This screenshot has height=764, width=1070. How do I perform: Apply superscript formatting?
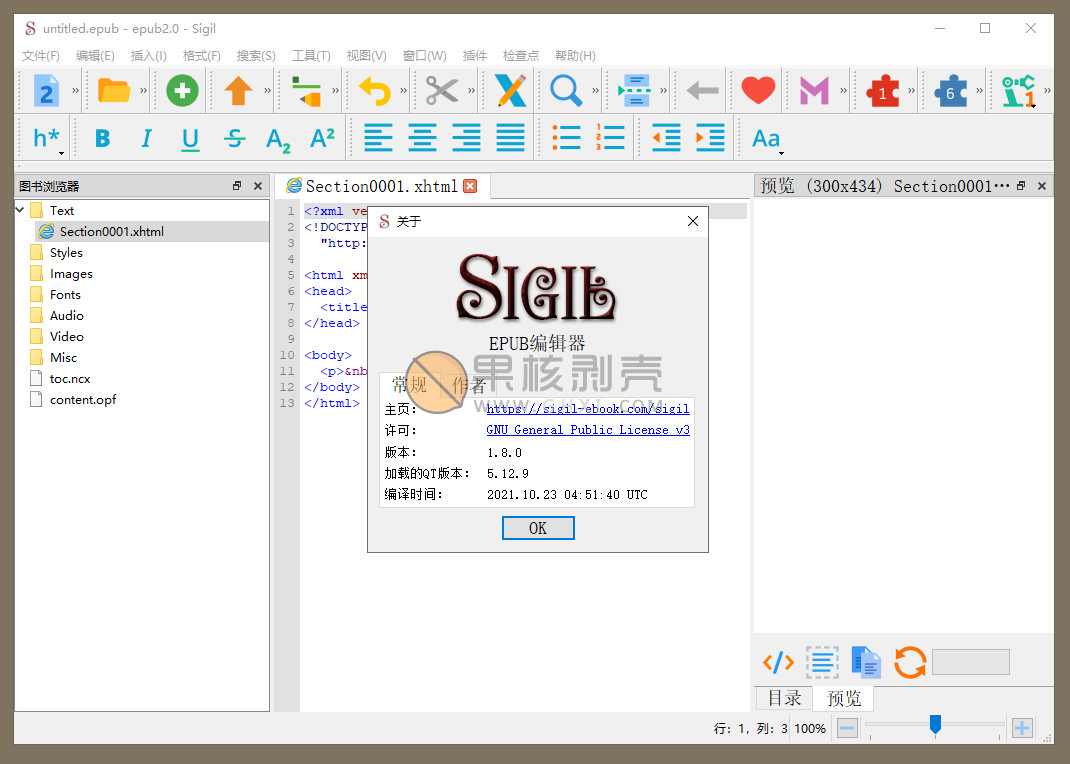point(322,138)
